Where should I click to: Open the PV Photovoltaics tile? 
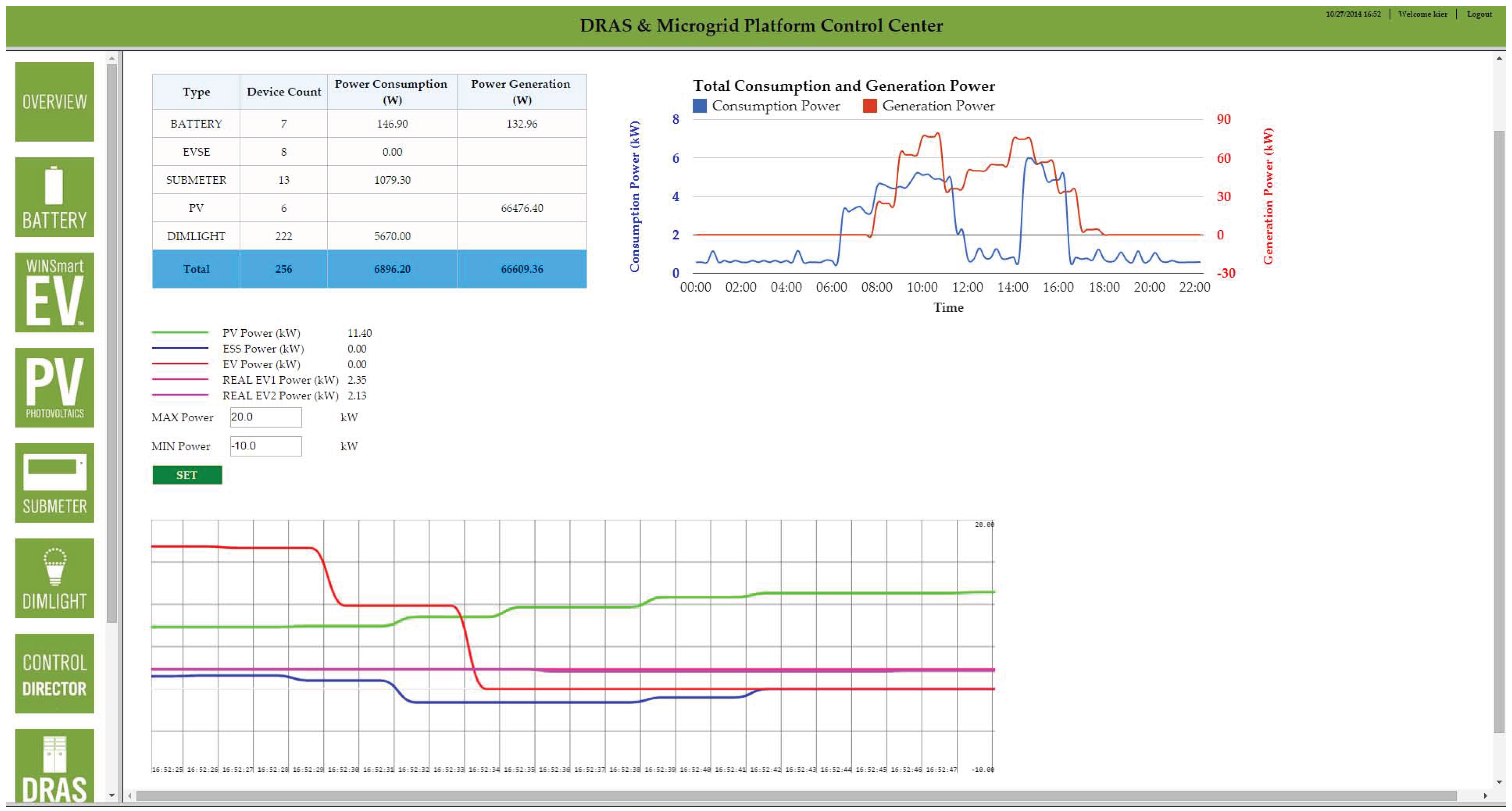[54, 387]
